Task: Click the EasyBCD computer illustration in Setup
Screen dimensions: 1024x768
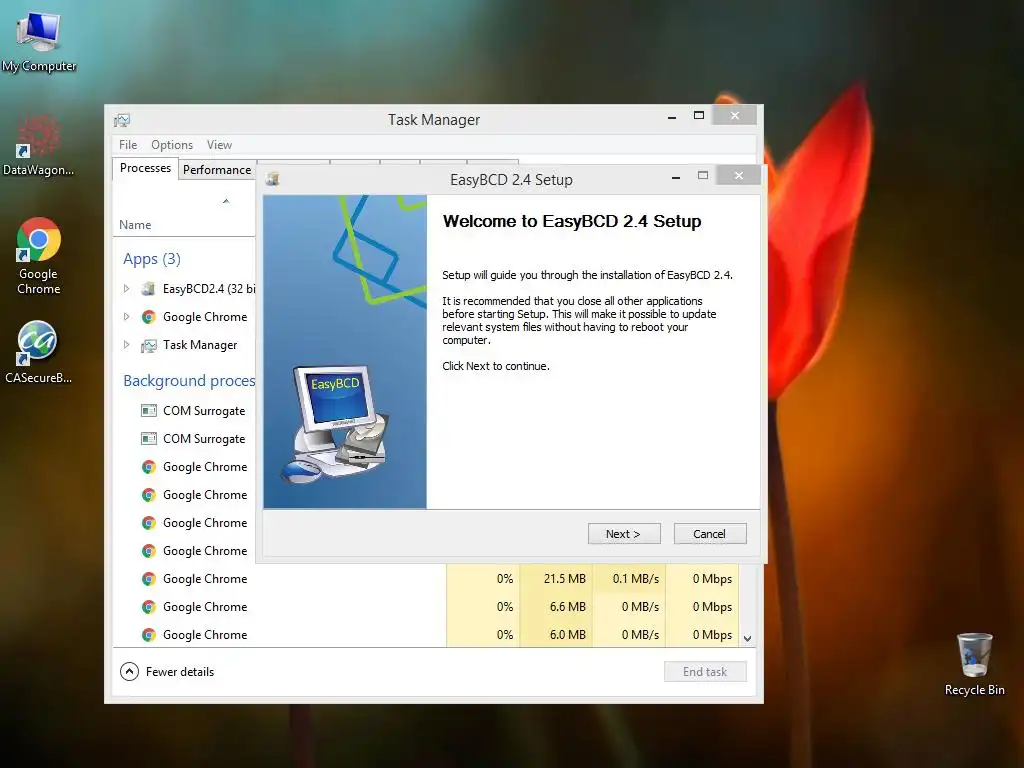Action: tap(336, 424)
